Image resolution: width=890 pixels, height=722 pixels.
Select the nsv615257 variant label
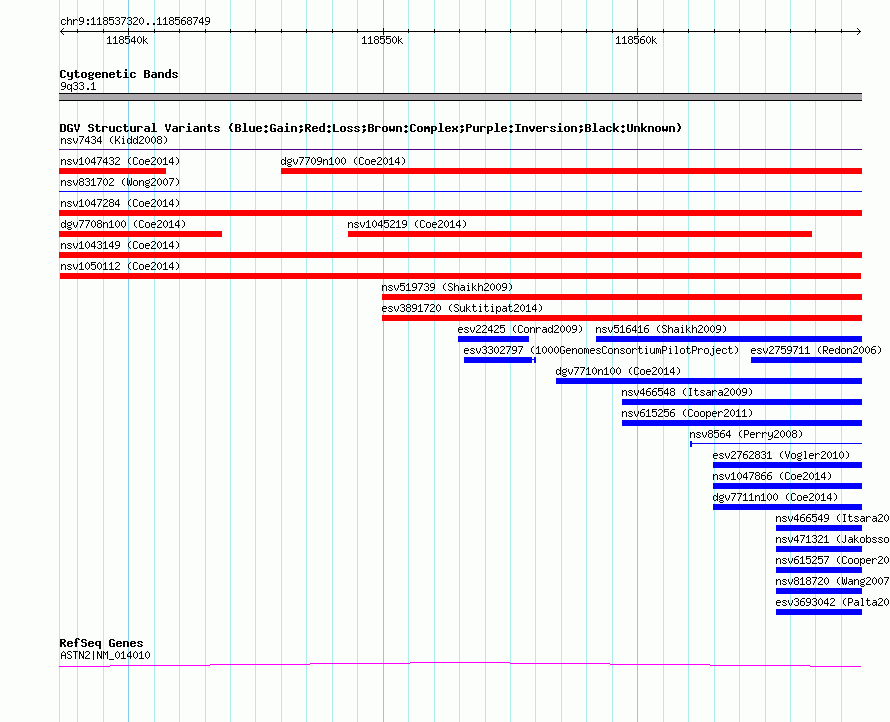(x=832, y=560)
